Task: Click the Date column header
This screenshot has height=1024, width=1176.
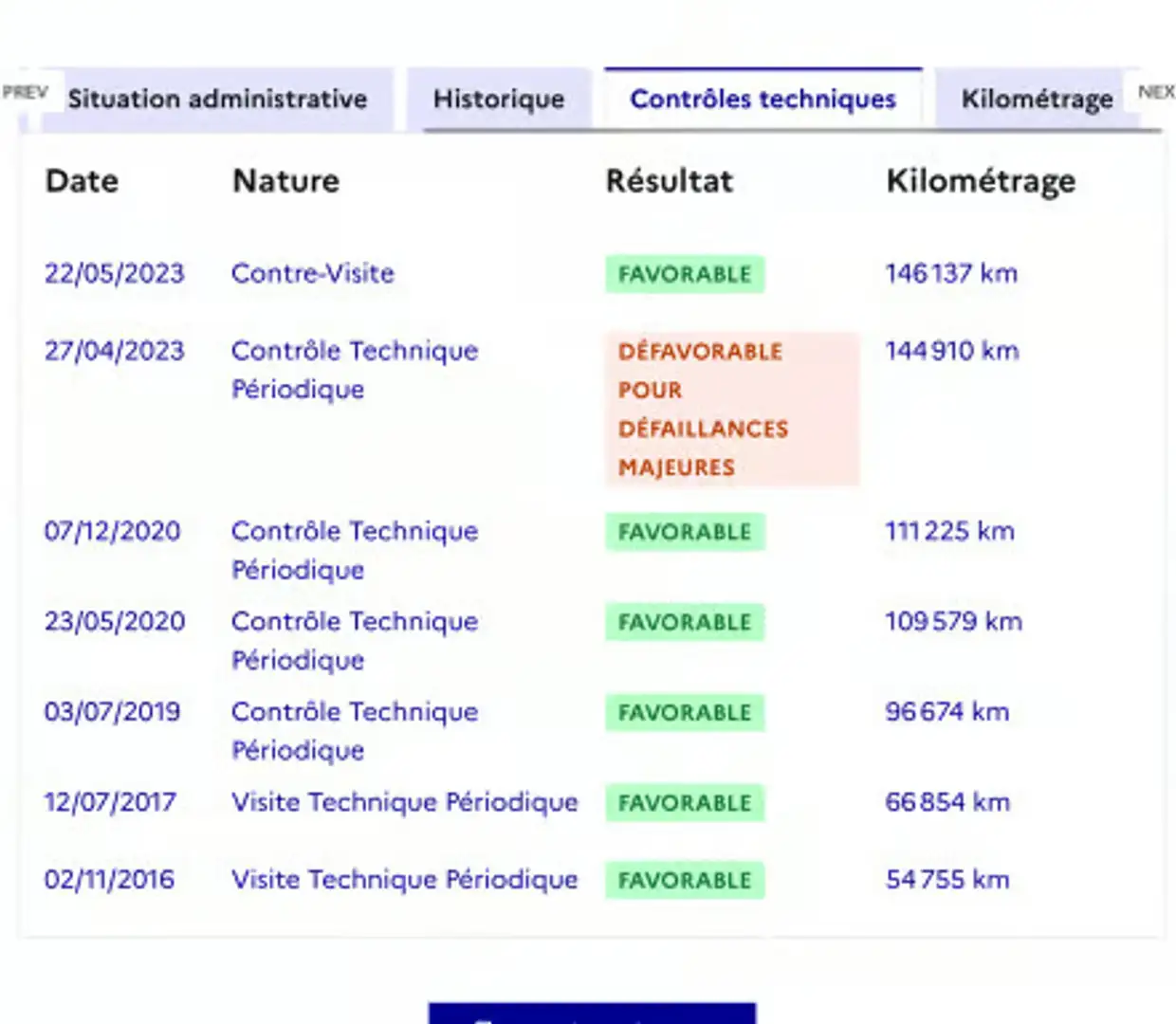Action: click(x=83, y=181)
